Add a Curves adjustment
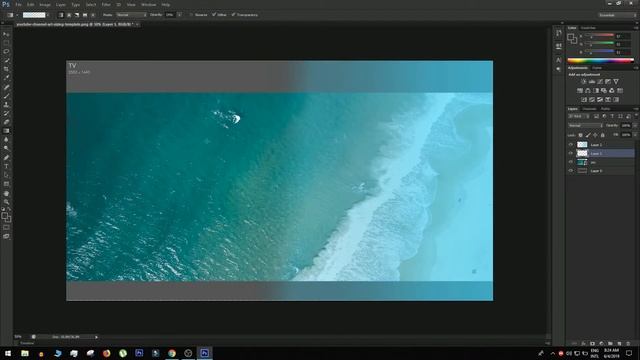The image size is (640, 360). (x=600, y=82)
